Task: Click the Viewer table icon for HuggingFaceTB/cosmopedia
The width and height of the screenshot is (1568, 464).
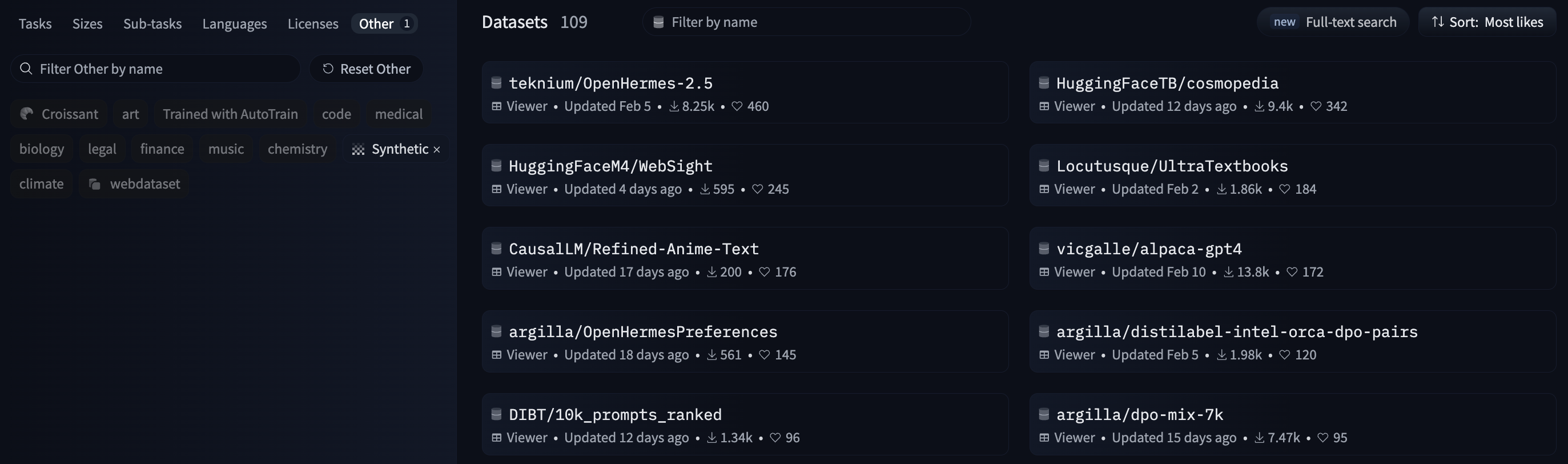Action: click(1044, 106)
